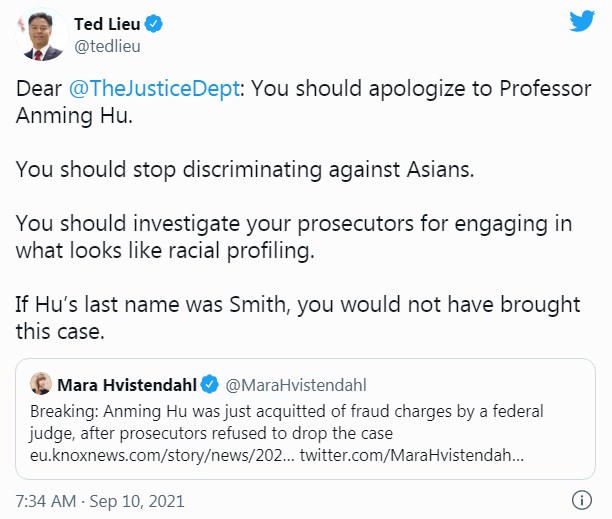The image size is (612, 519).
Task: Open the quoted tweet about Anming Hu's acquittal
Action: 305,419
